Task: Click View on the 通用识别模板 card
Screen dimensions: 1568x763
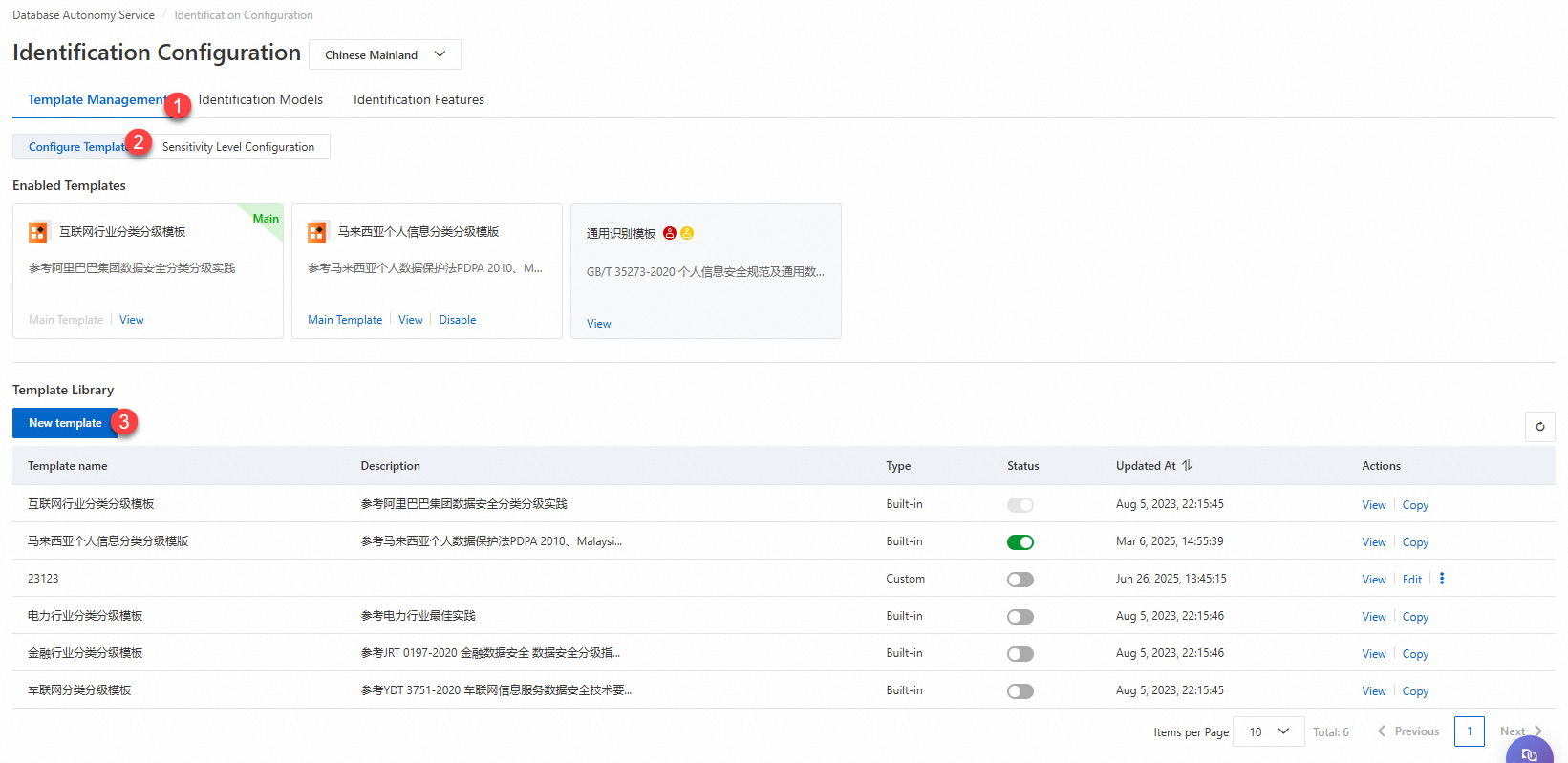Action: tap(599, 324)
